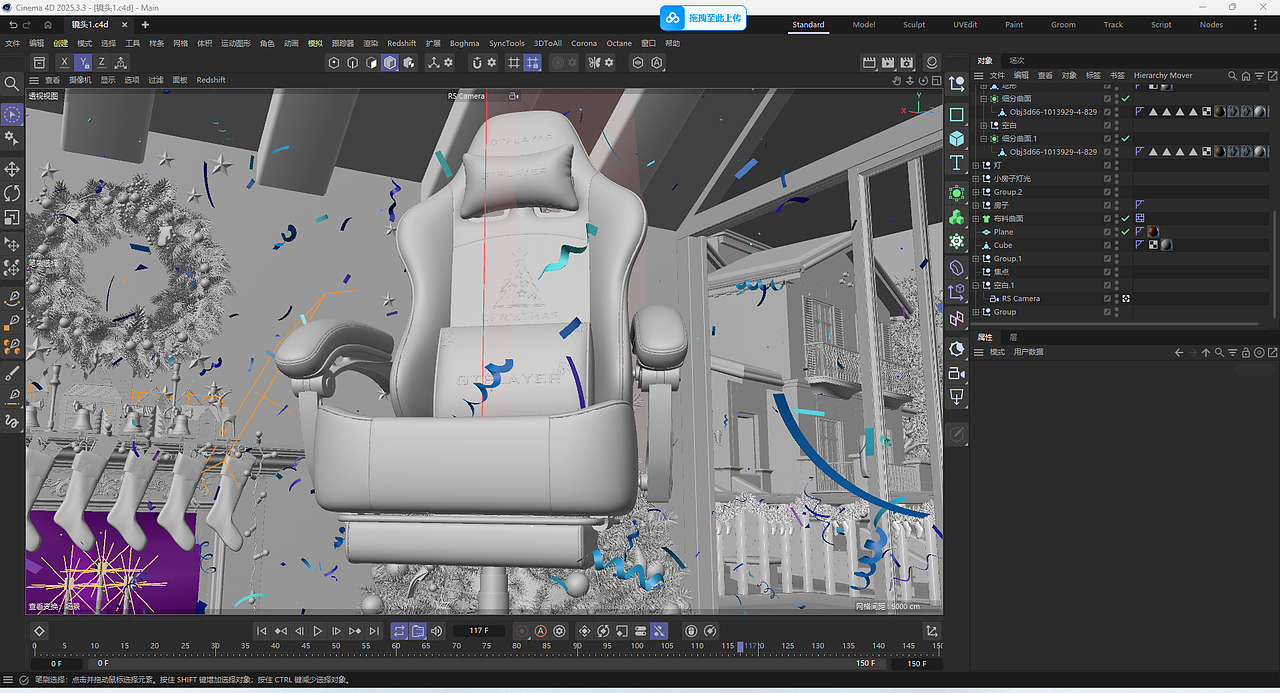Screen dimensions: 1280x693
Task: Open the 文件 menu in the main menu bar
Action: coord(13,43)
